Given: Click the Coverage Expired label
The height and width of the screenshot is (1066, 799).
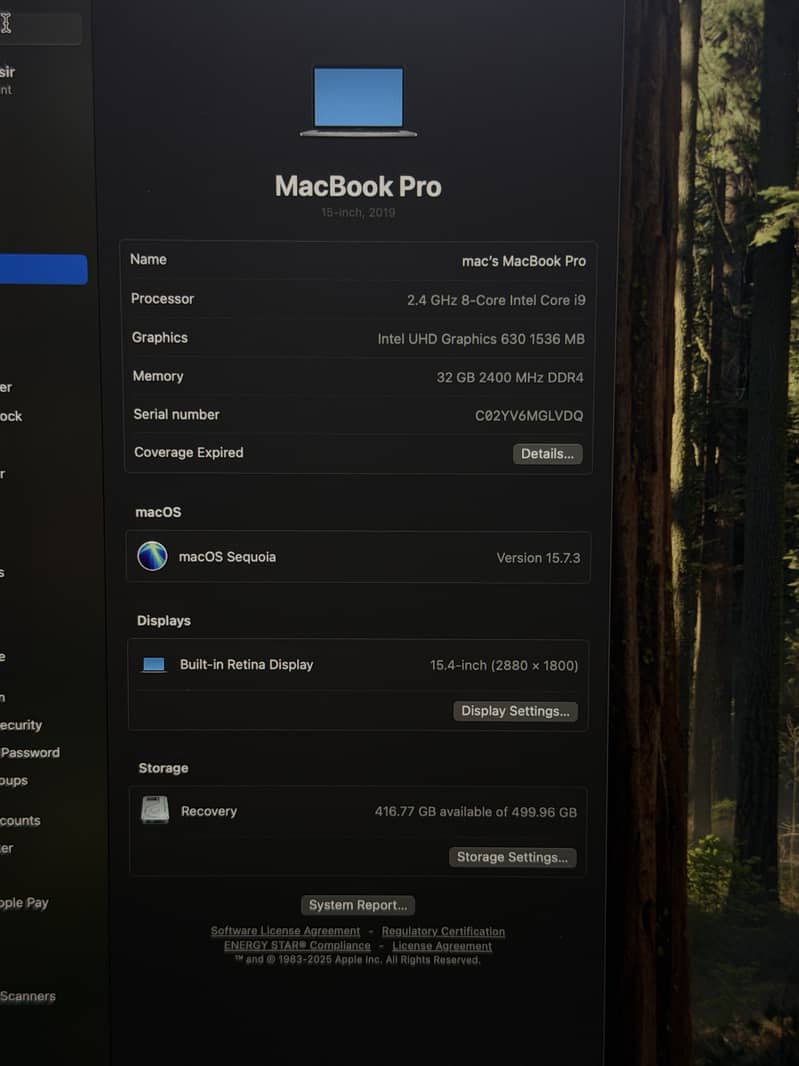Looking at the screenshot, I should (189, 453).
